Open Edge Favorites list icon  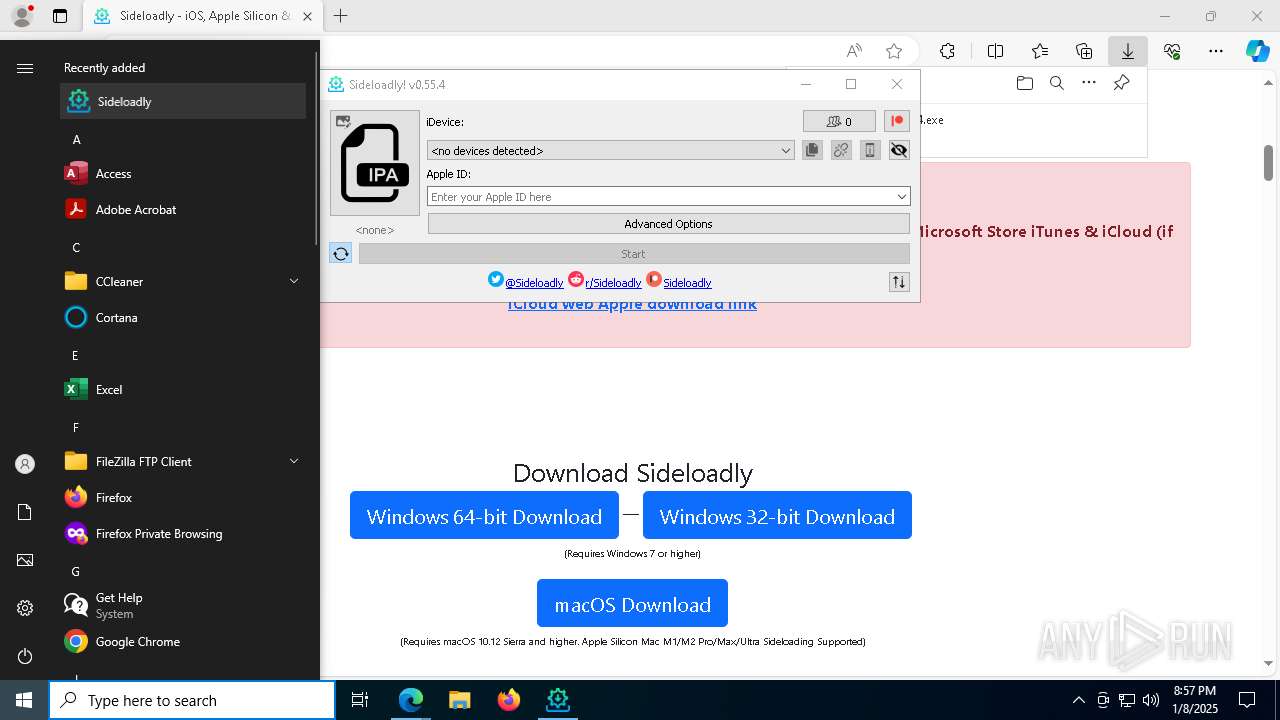[x=1040, y=51]
